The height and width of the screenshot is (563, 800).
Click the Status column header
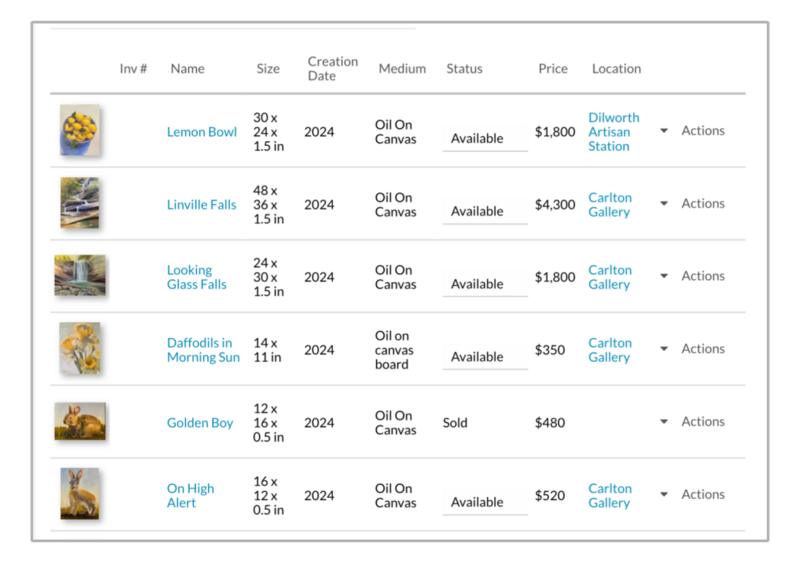[464, 69]
